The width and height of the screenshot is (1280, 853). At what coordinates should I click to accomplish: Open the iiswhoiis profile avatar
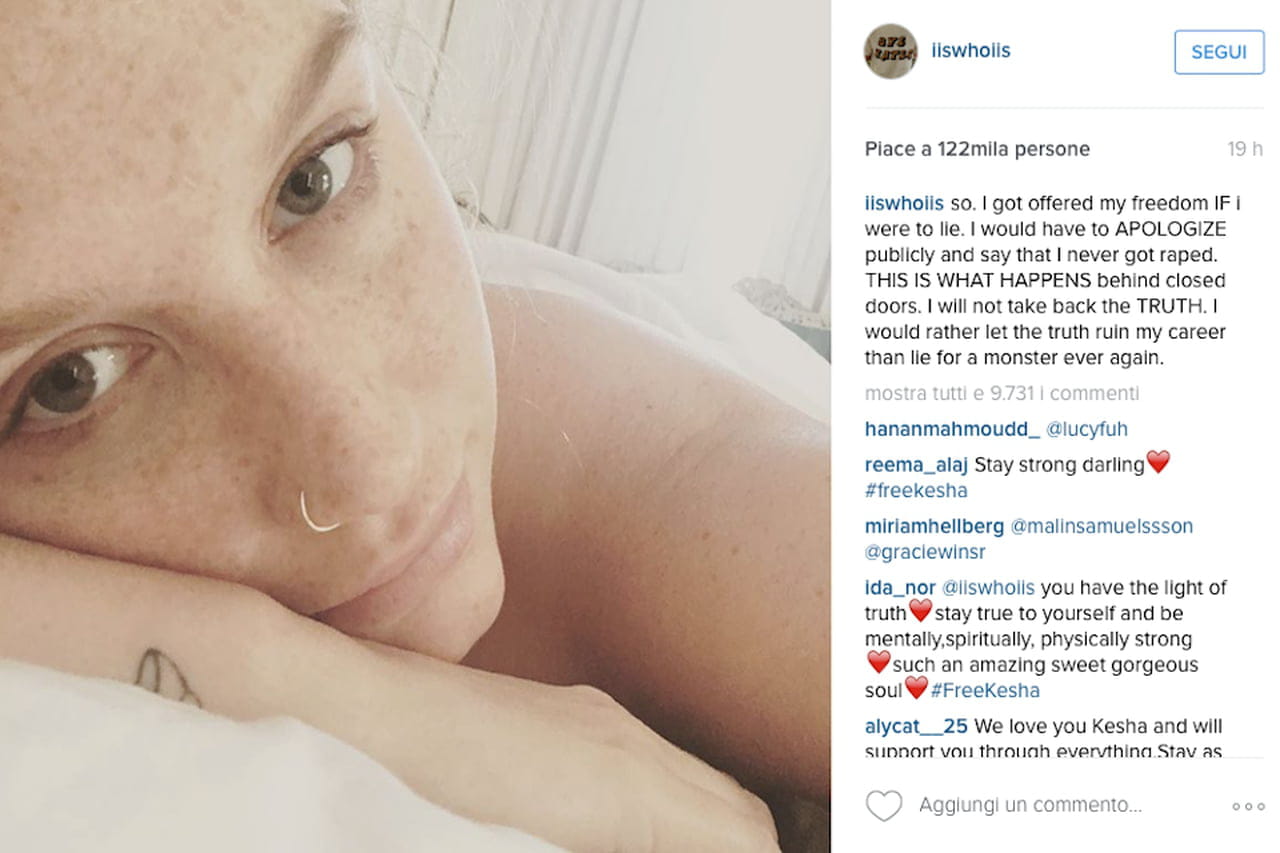[890, 51]
